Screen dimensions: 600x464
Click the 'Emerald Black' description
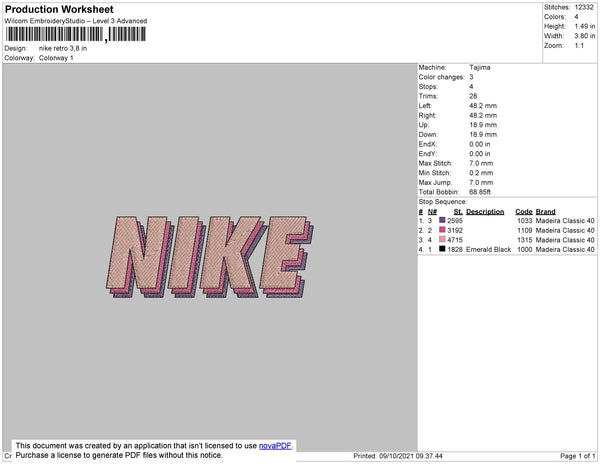[x=489, y=249]
